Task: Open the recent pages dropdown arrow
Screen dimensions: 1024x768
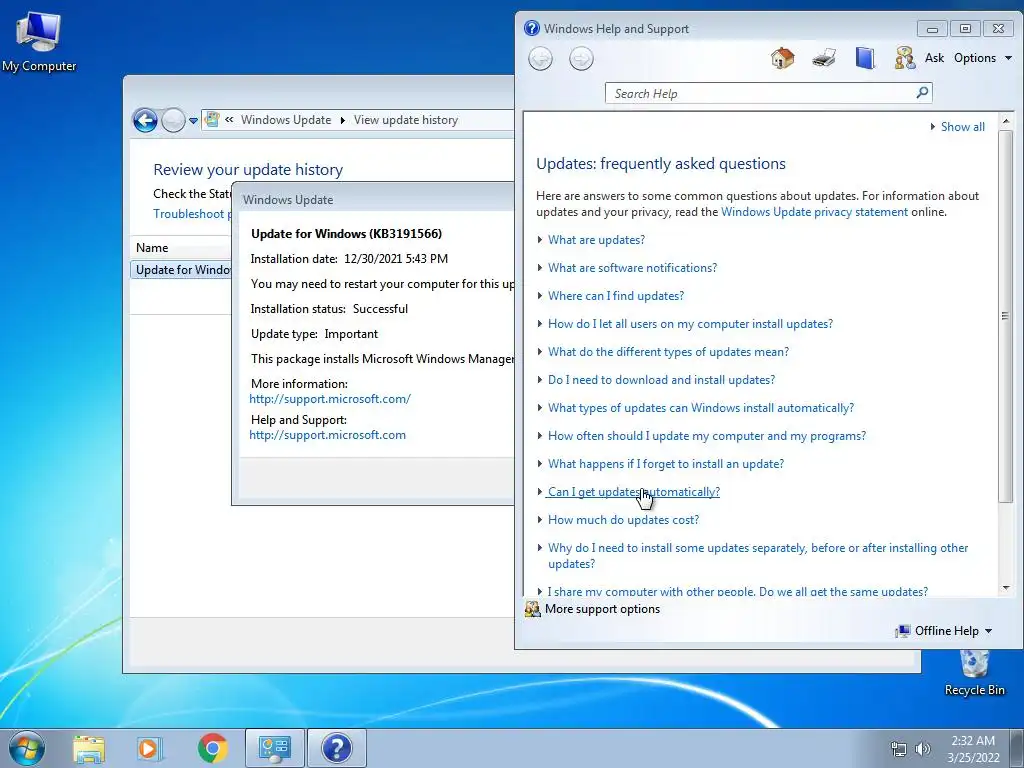Action: (193, 121)
